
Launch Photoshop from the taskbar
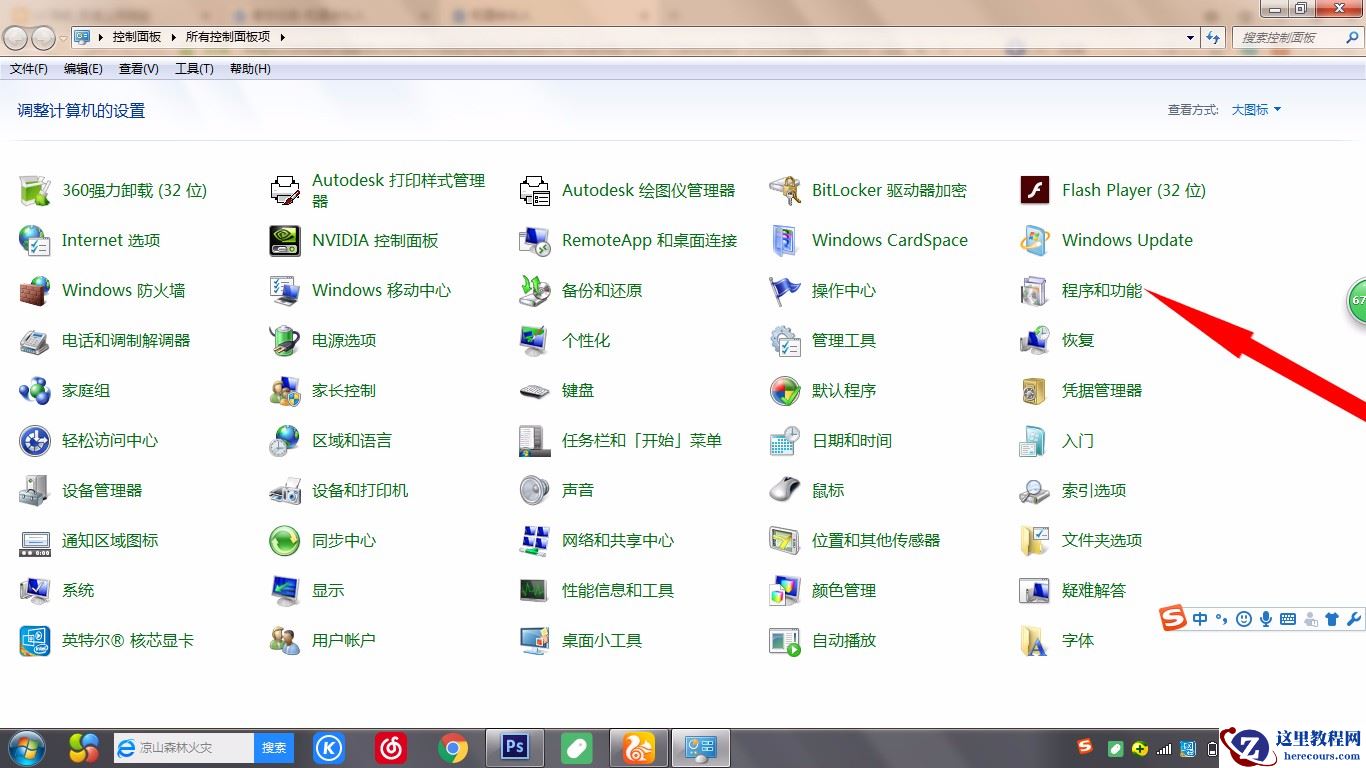click(x=514, y=747)
